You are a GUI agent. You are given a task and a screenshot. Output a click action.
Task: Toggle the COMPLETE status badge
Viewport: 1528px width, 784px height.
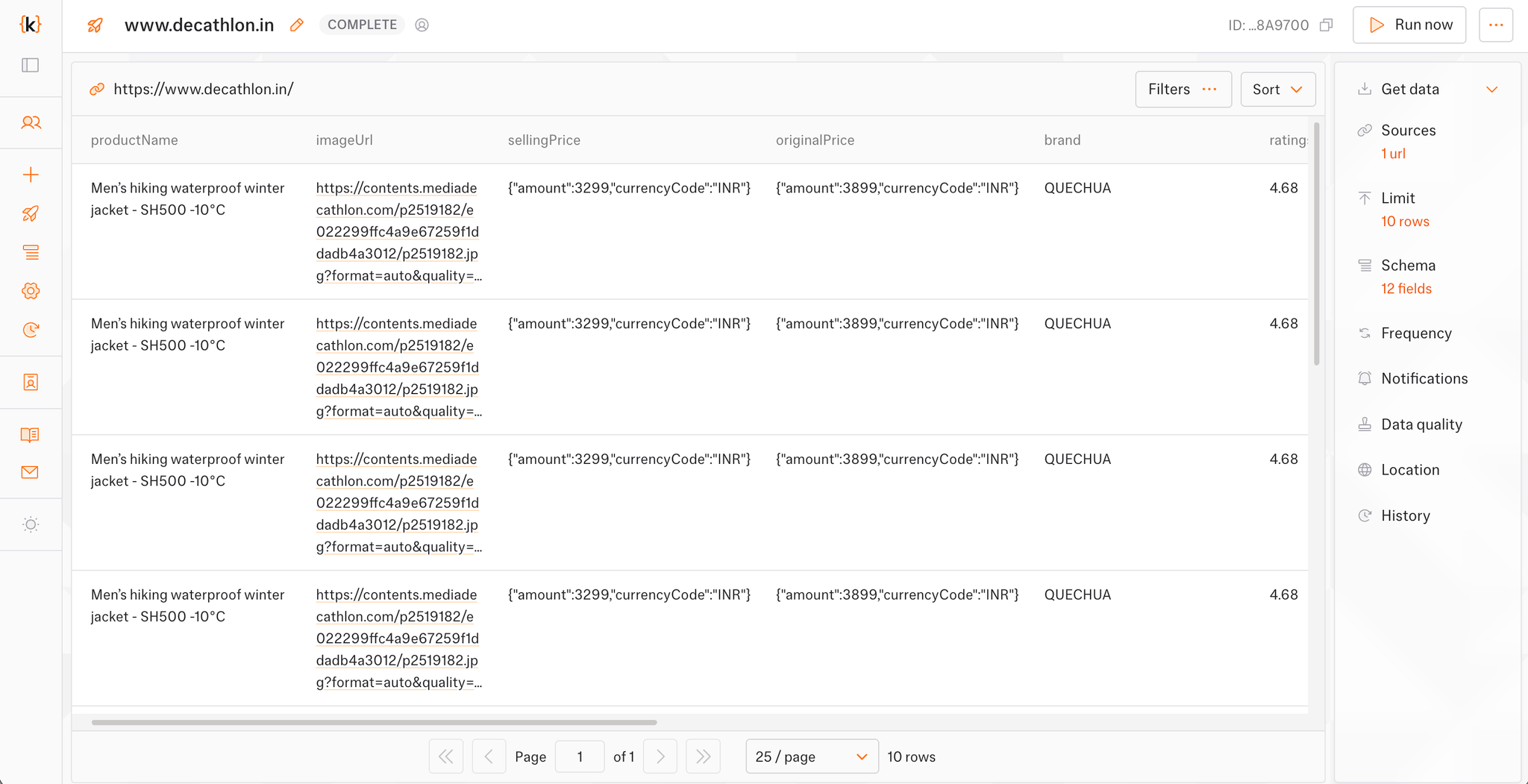pyautogui.click(x=361, y=25)
